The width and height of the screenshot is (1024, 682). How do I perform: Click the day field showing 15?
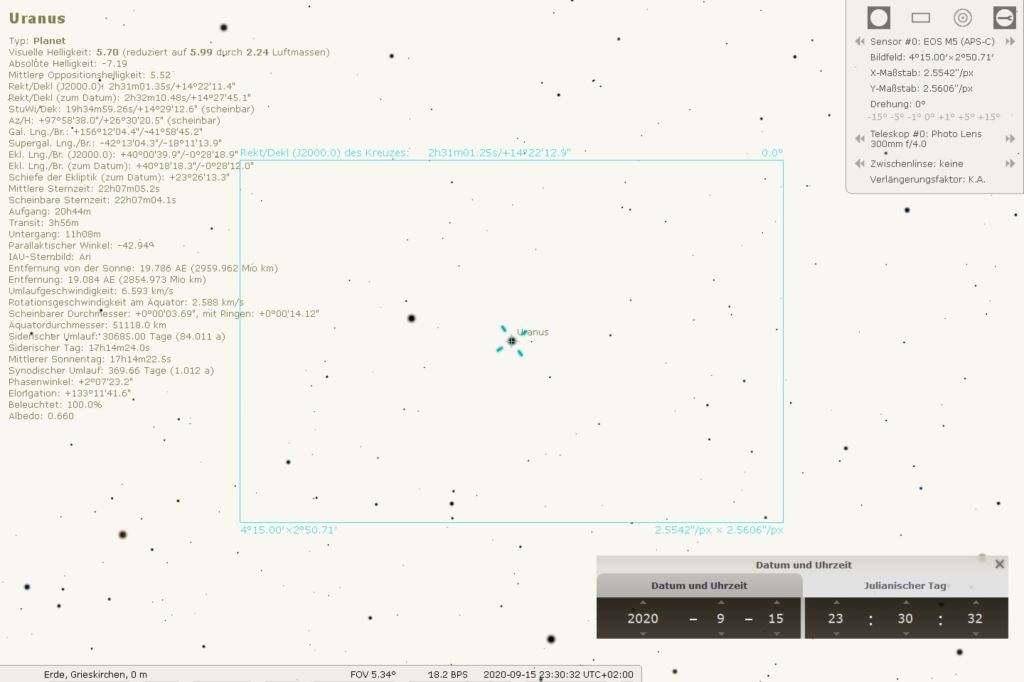(774, 618)
